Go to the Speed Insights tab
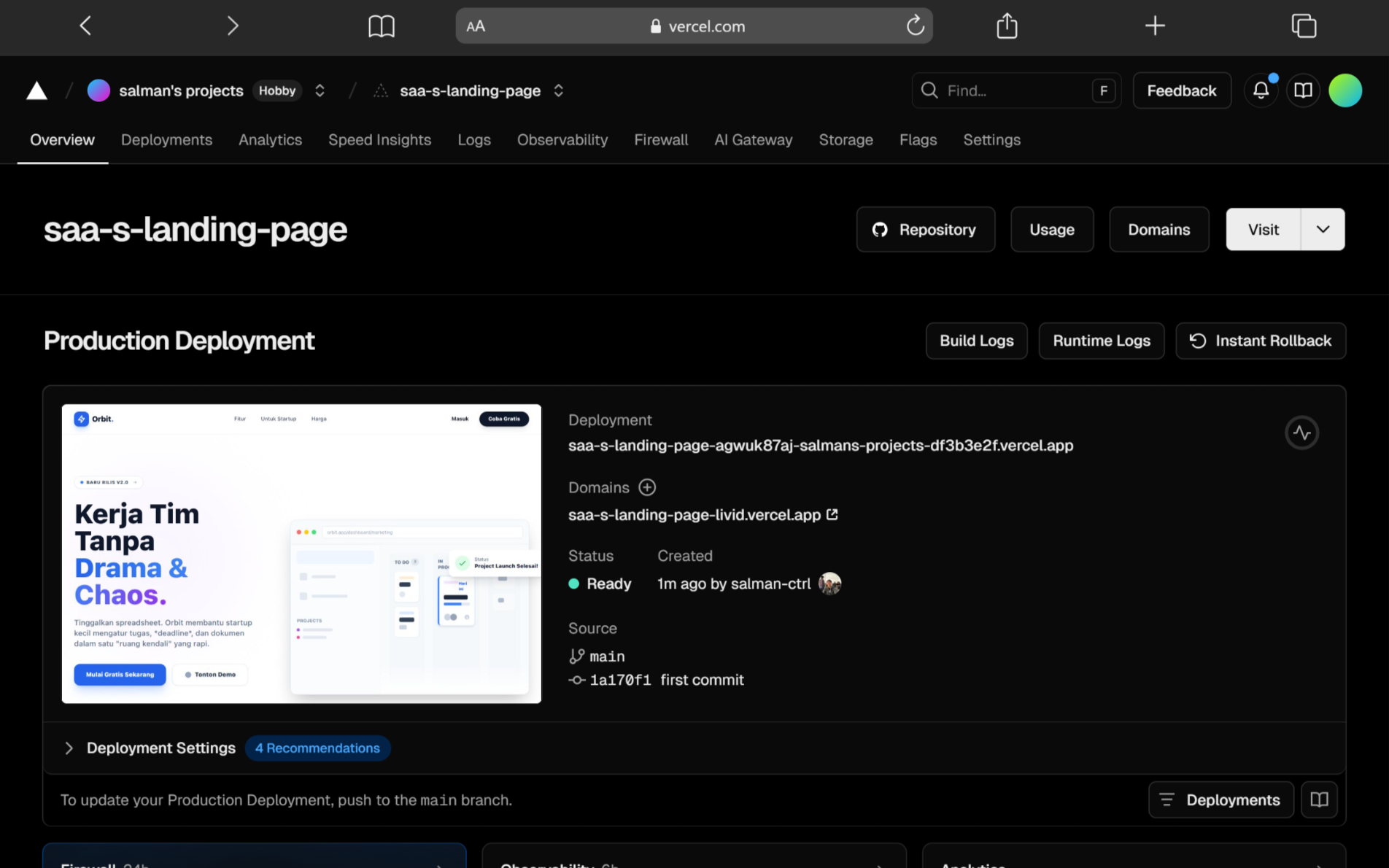The image size is (1389, 868). tap(379, 140)
